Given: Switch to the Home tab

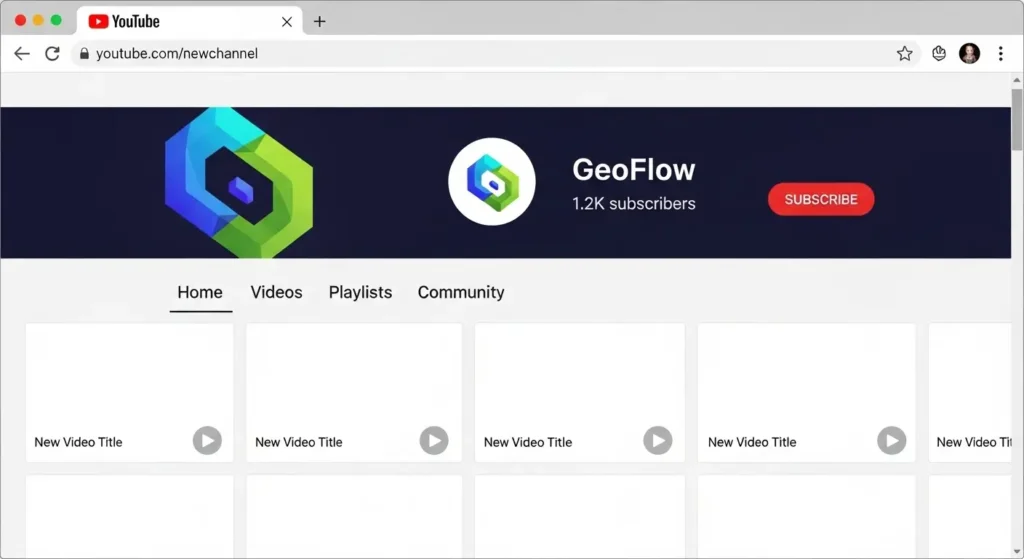Looking at the screenshot, I should 200,293.
